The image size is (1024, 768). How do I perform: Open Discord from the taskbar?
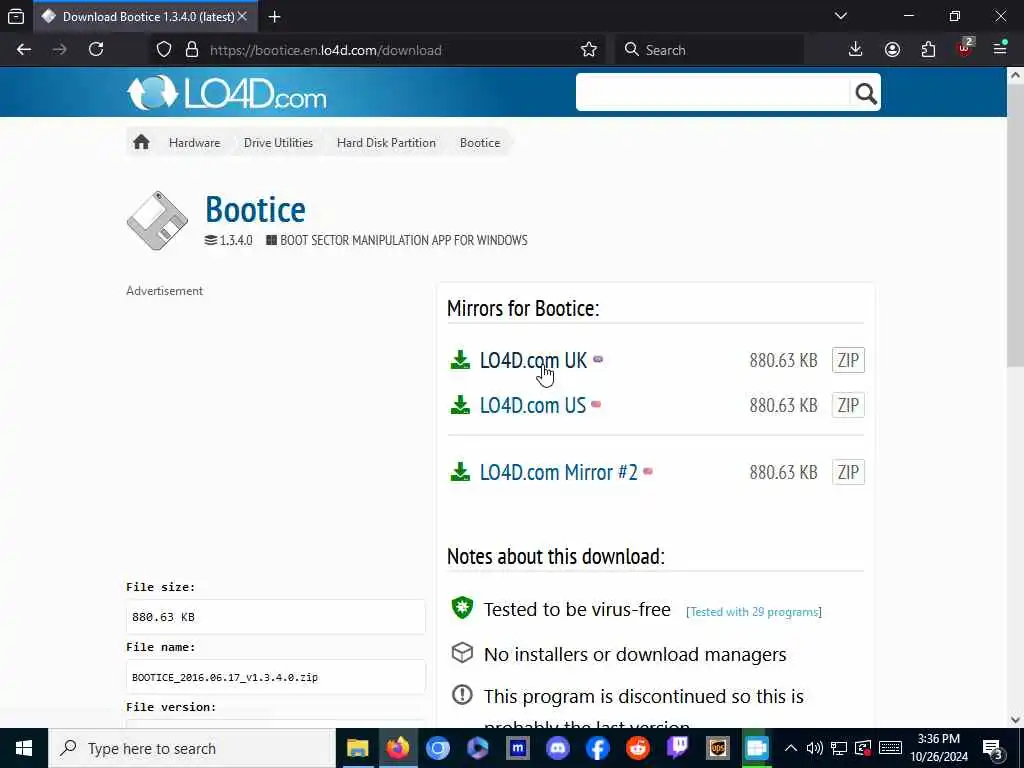point(558,748)
